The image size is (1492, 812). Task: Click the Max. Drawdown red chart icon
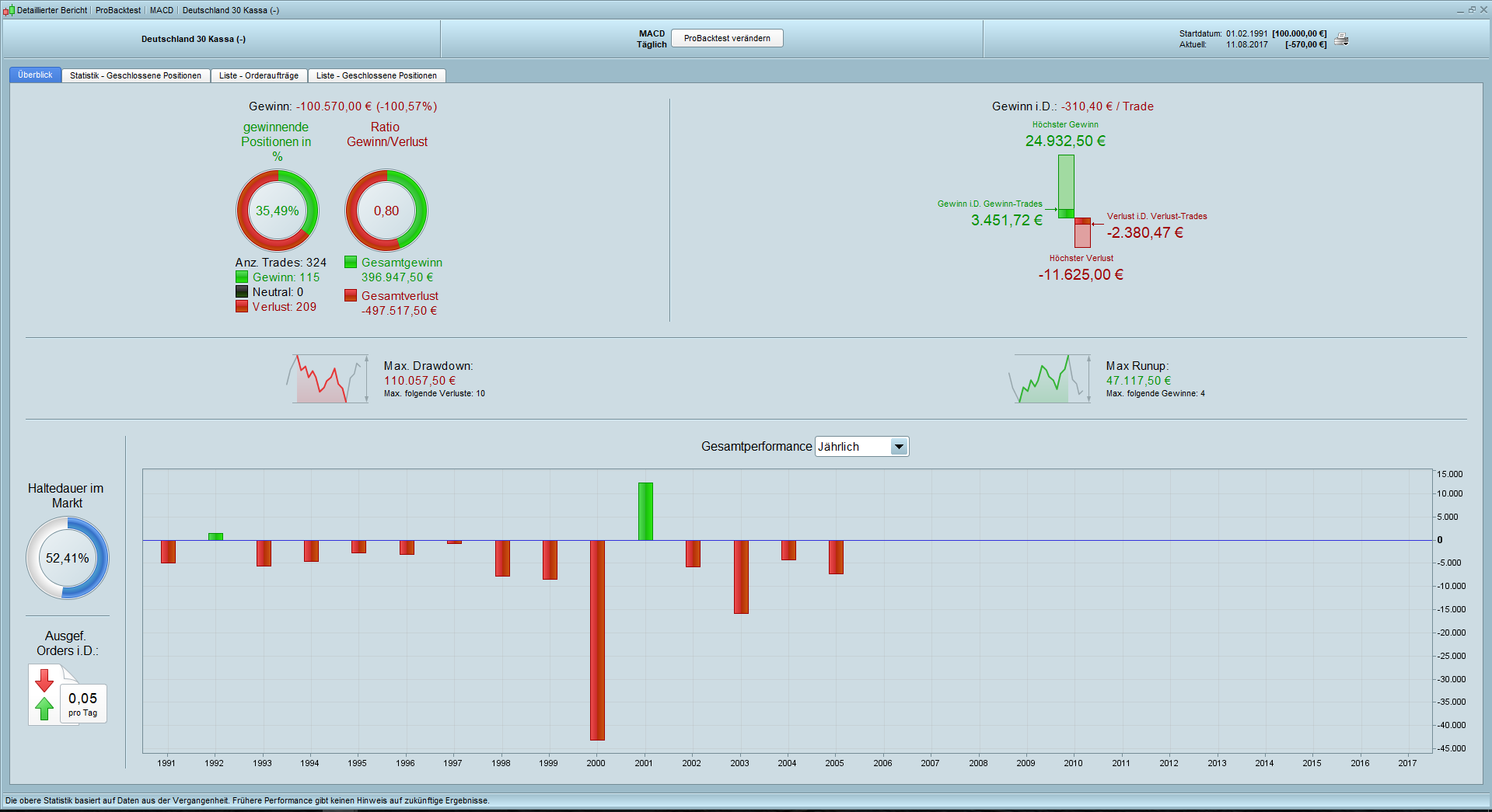tap(327, 379)
